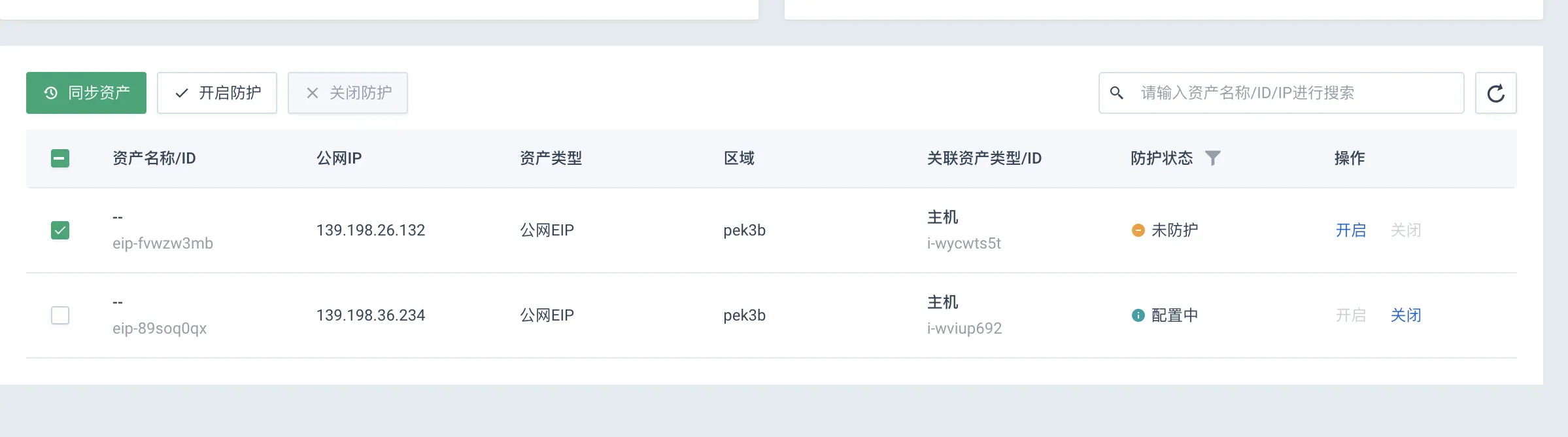Image resolution: width=1568 pixels, height=437 pixels.
Task: Click 开启 link for 139.198.26.132
Action: coord(1351,230)
